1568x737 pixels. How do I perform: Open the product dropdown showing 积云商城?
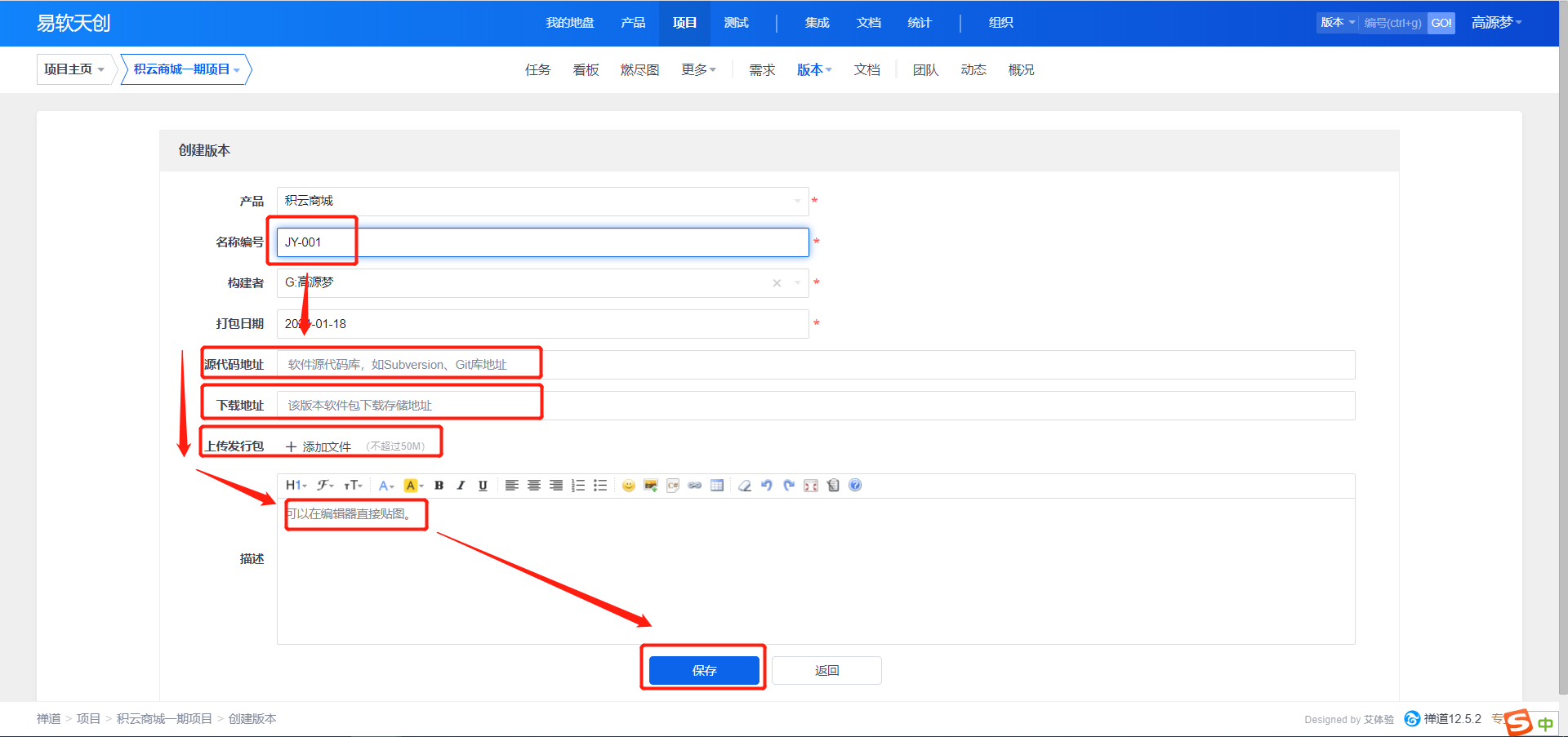coord(542,201)
